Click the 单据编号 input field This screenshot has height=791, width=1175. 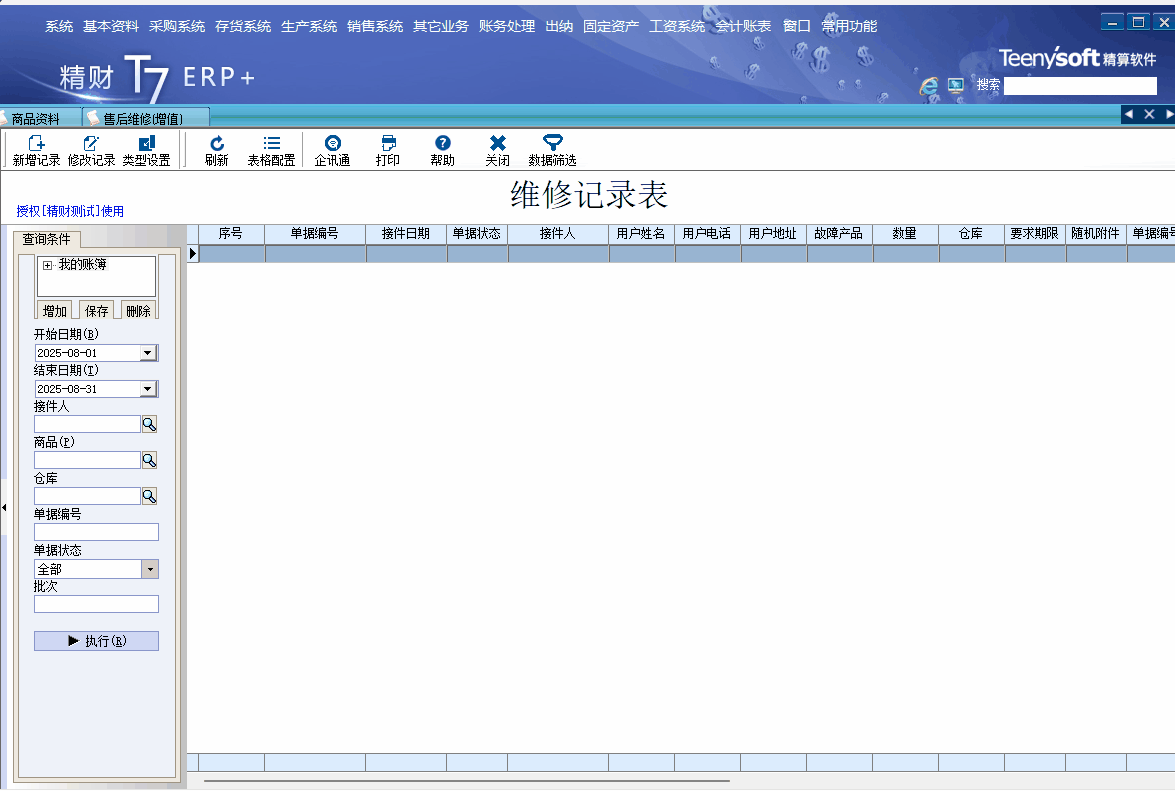(x=96, y=532)
